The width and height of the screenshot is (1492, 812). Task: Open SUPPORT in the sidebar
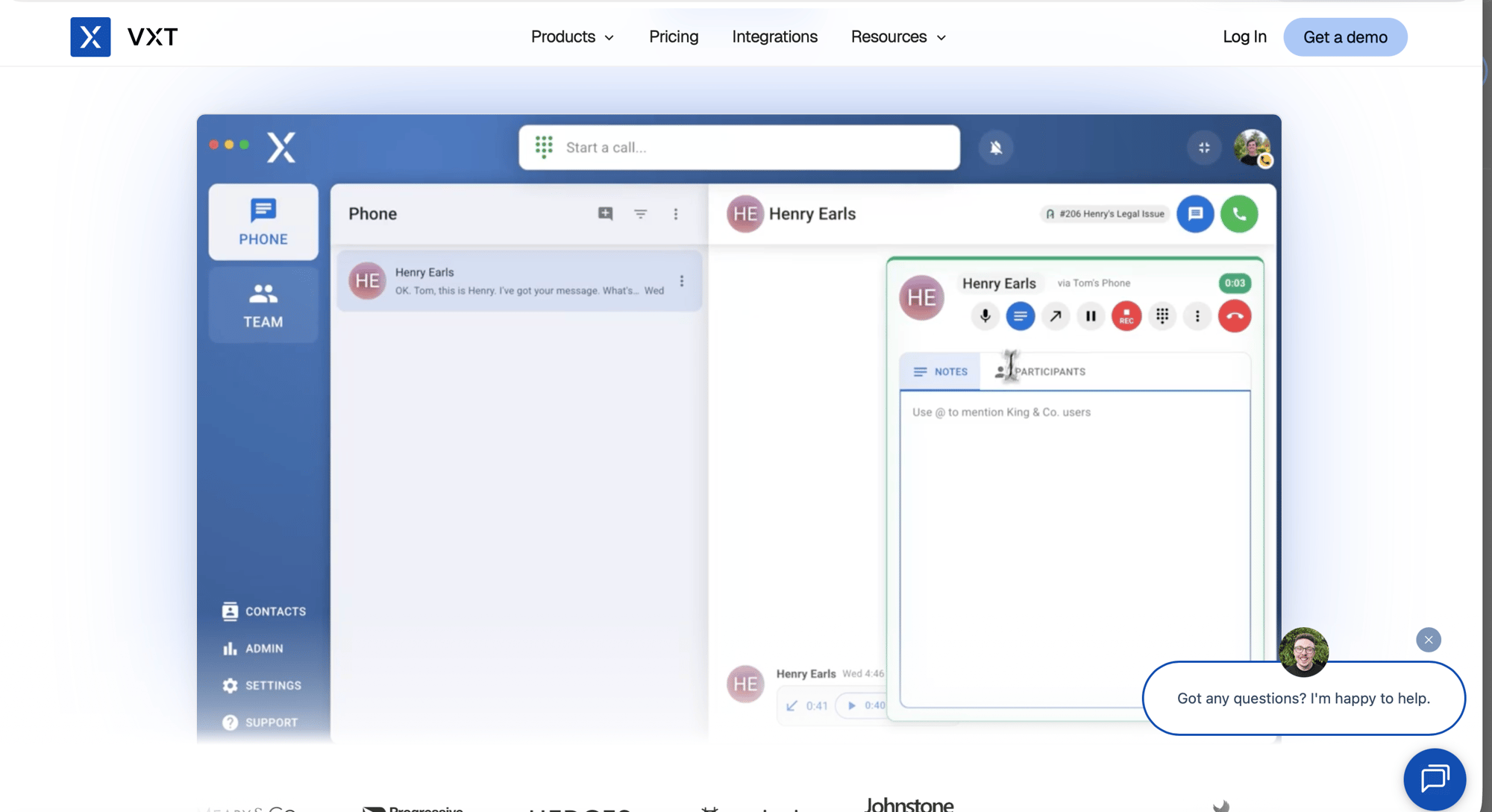260,722
